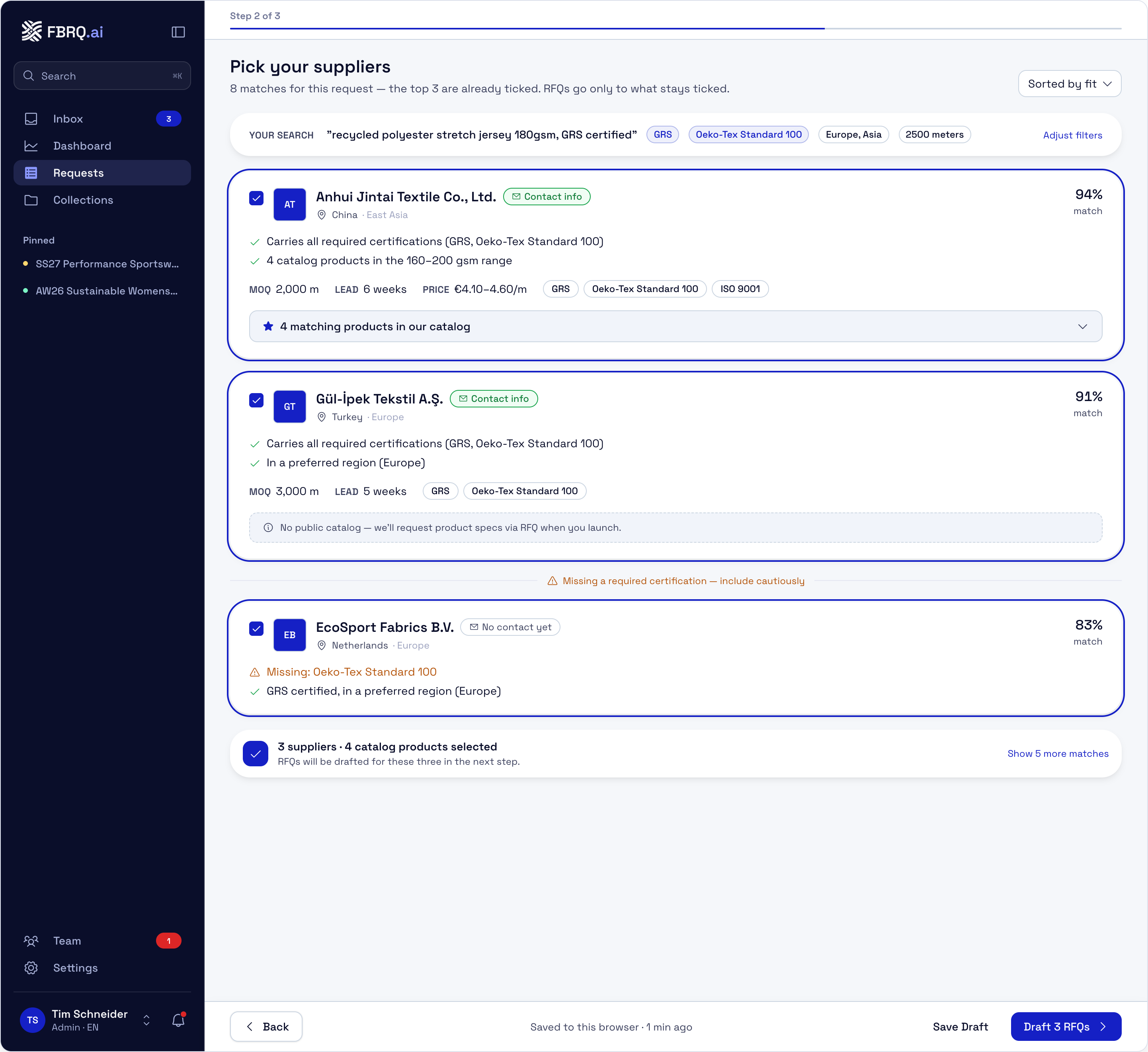Screen dimensions: 1148x1052
Task: Click the warning icon in certification divider
Action: [553, 581]
